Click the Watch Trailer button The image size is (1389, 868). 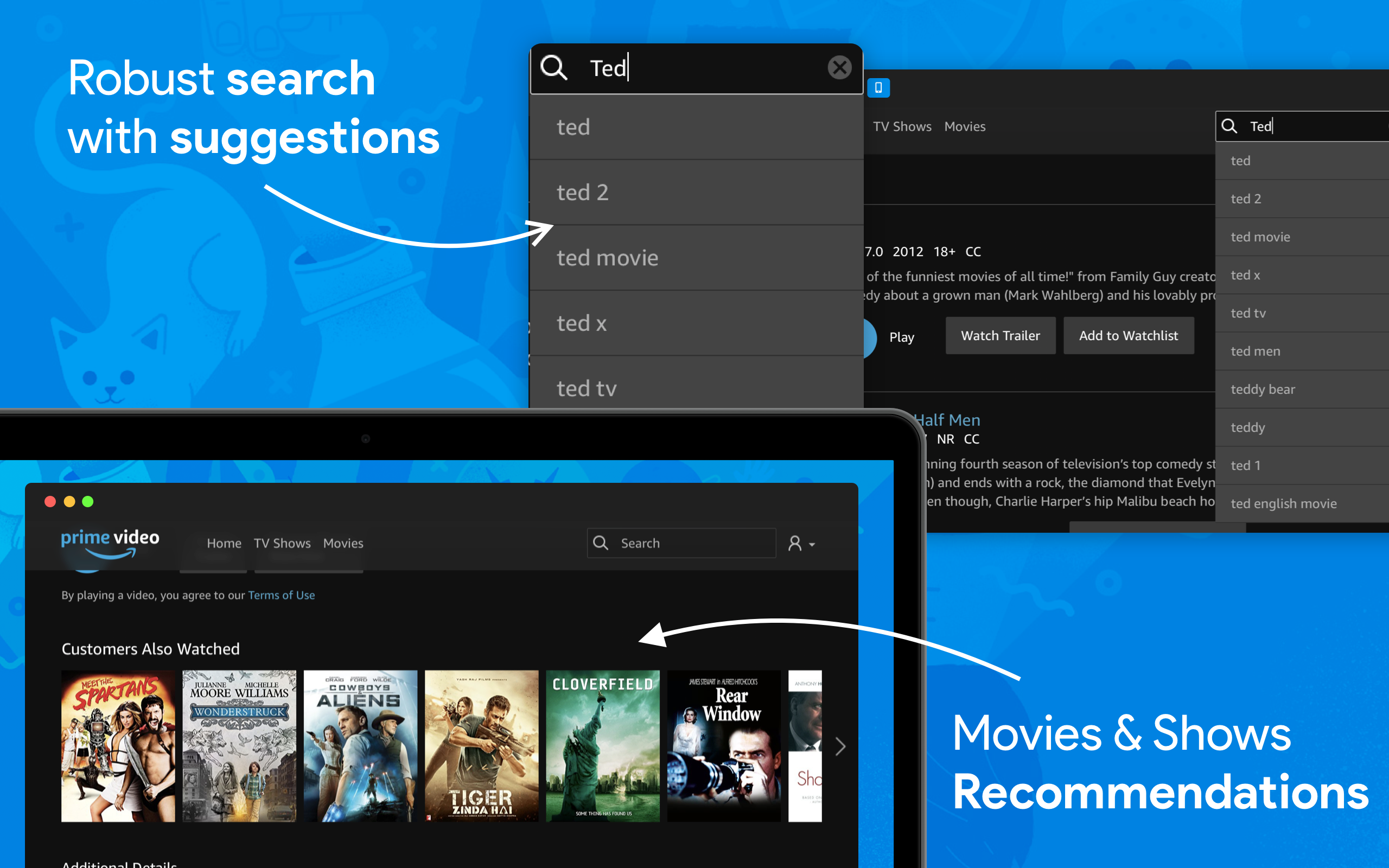click(1001, 336)
